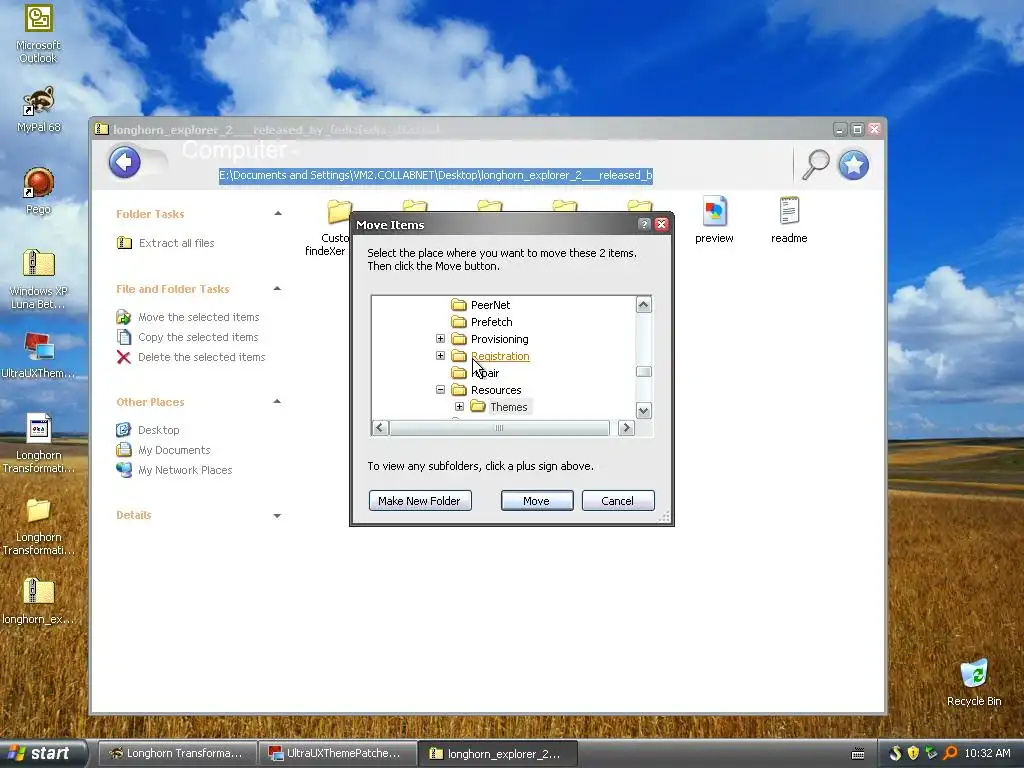
Task: Select the MyPal 68 desktop shortcut
Action: [39, 109]
